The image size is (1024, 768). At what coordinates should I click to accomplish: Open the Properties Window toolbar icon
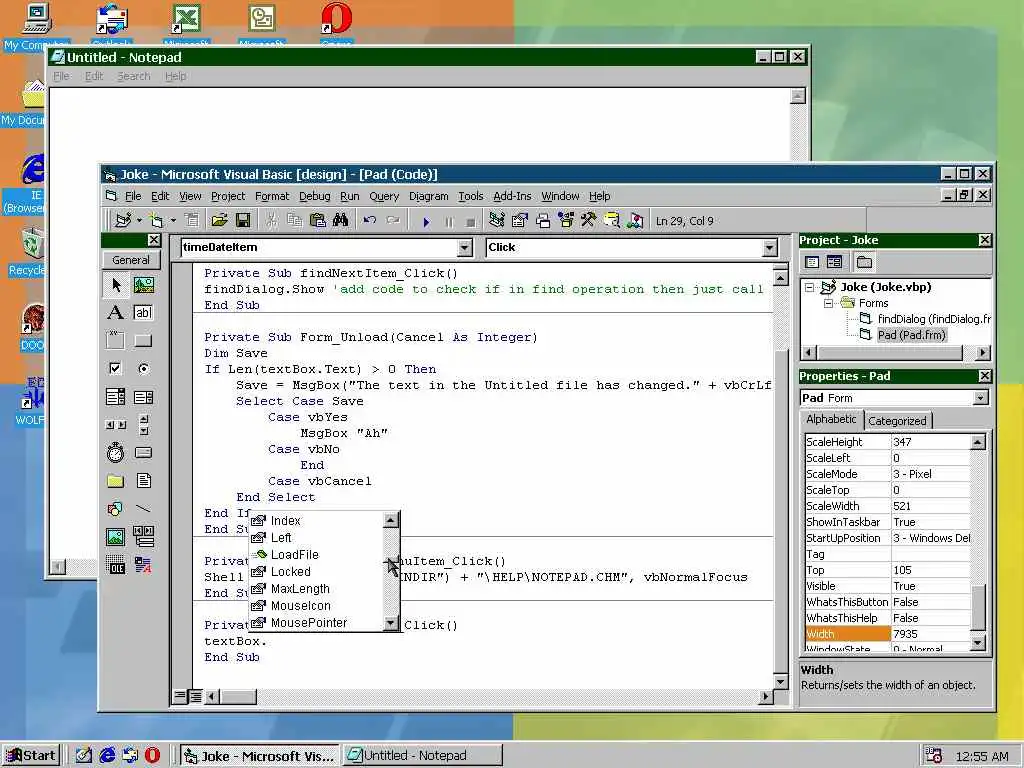pyautogui.click(x=520, y=221)
